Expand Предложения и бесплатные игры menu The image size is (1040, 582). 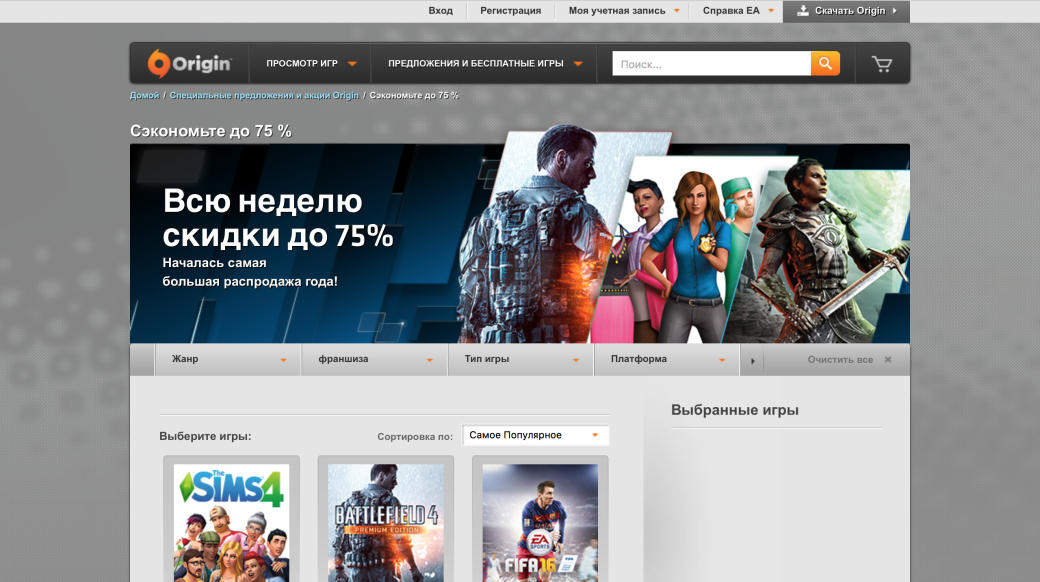pyautogui.click(x=485, y=64)
